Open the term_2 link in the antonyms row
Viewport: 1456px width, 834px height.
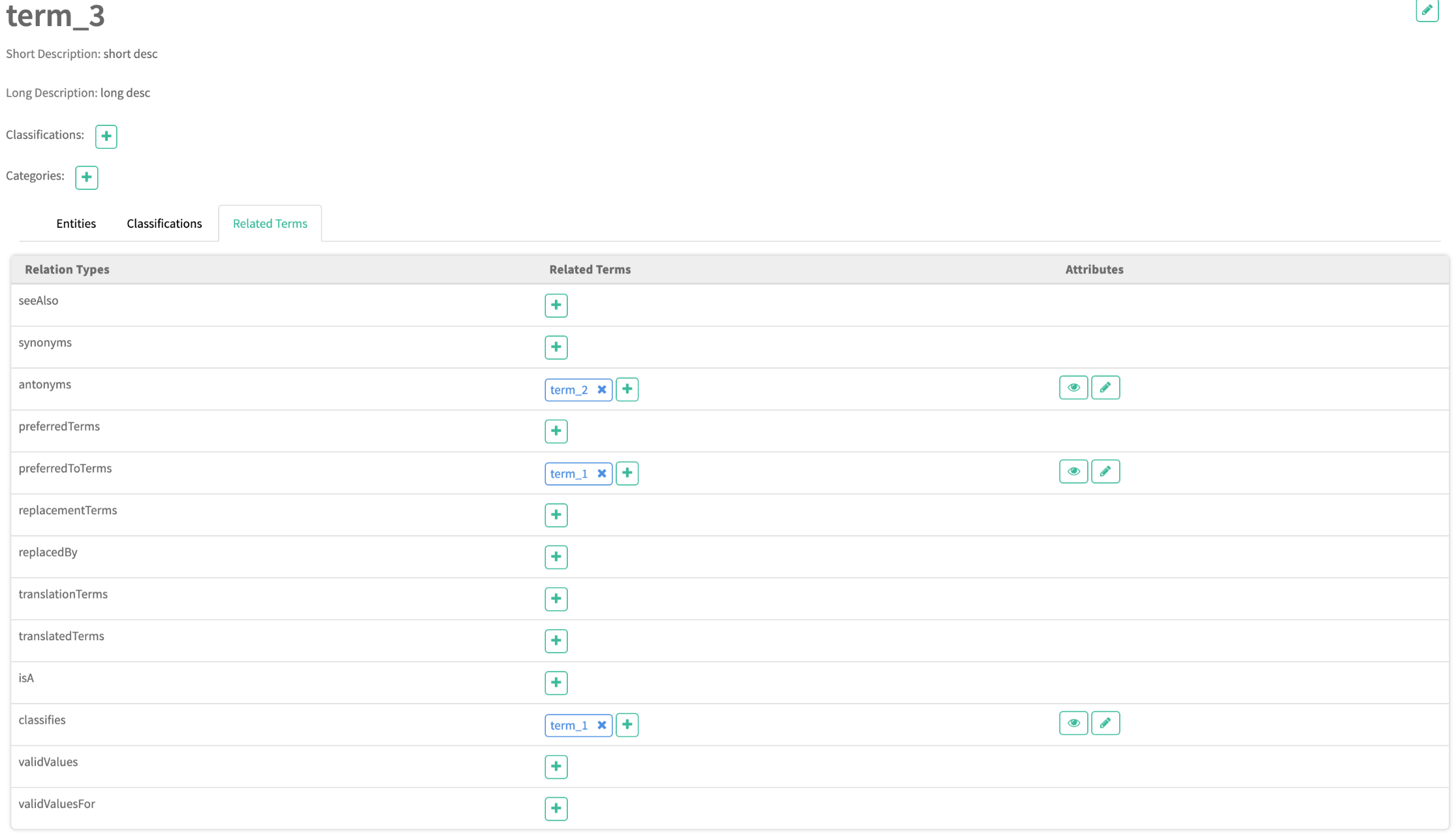coord(569,390)
